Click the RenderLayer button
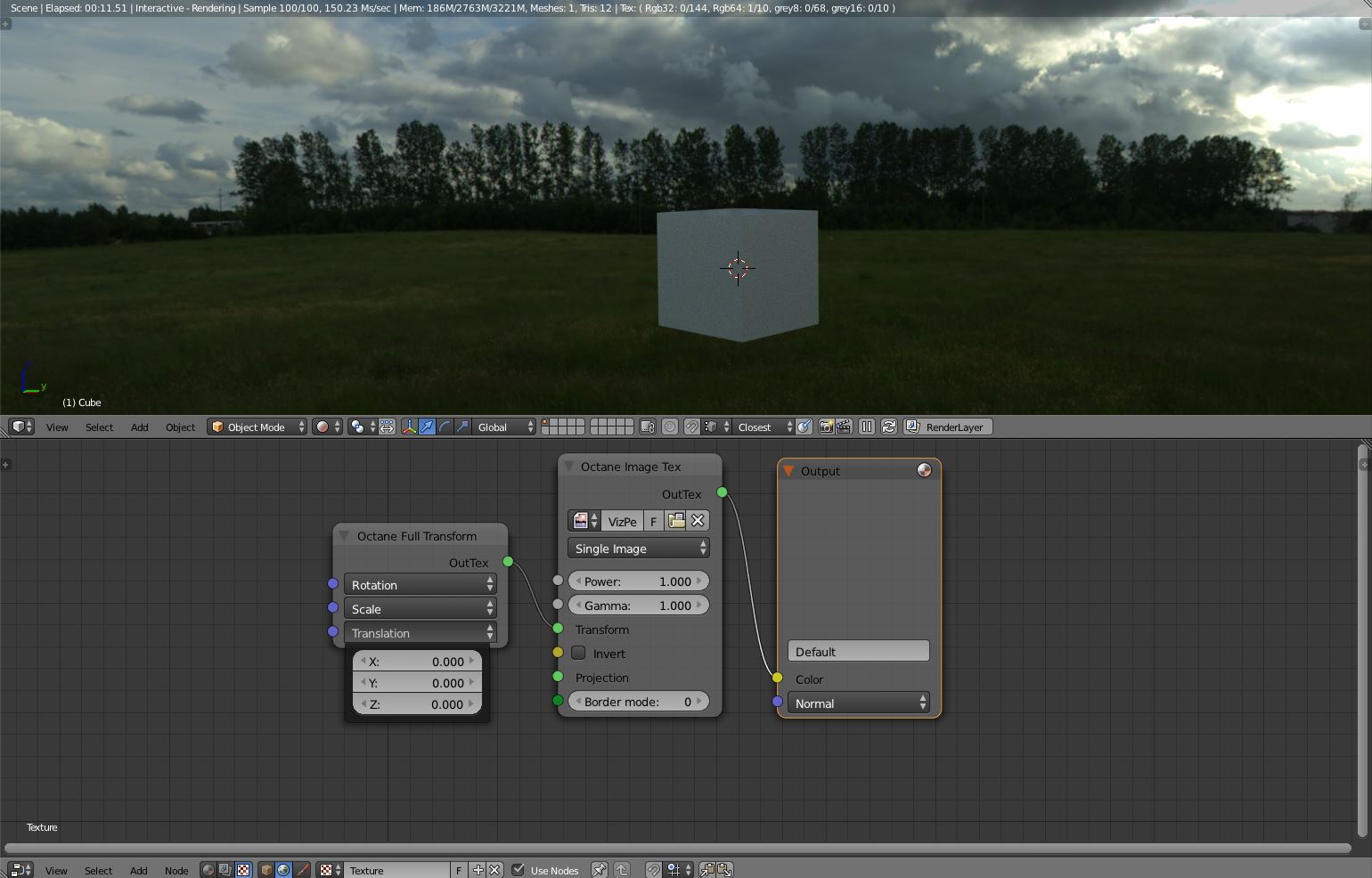Viewport: 1372px width, 878px height. [948, 427]
